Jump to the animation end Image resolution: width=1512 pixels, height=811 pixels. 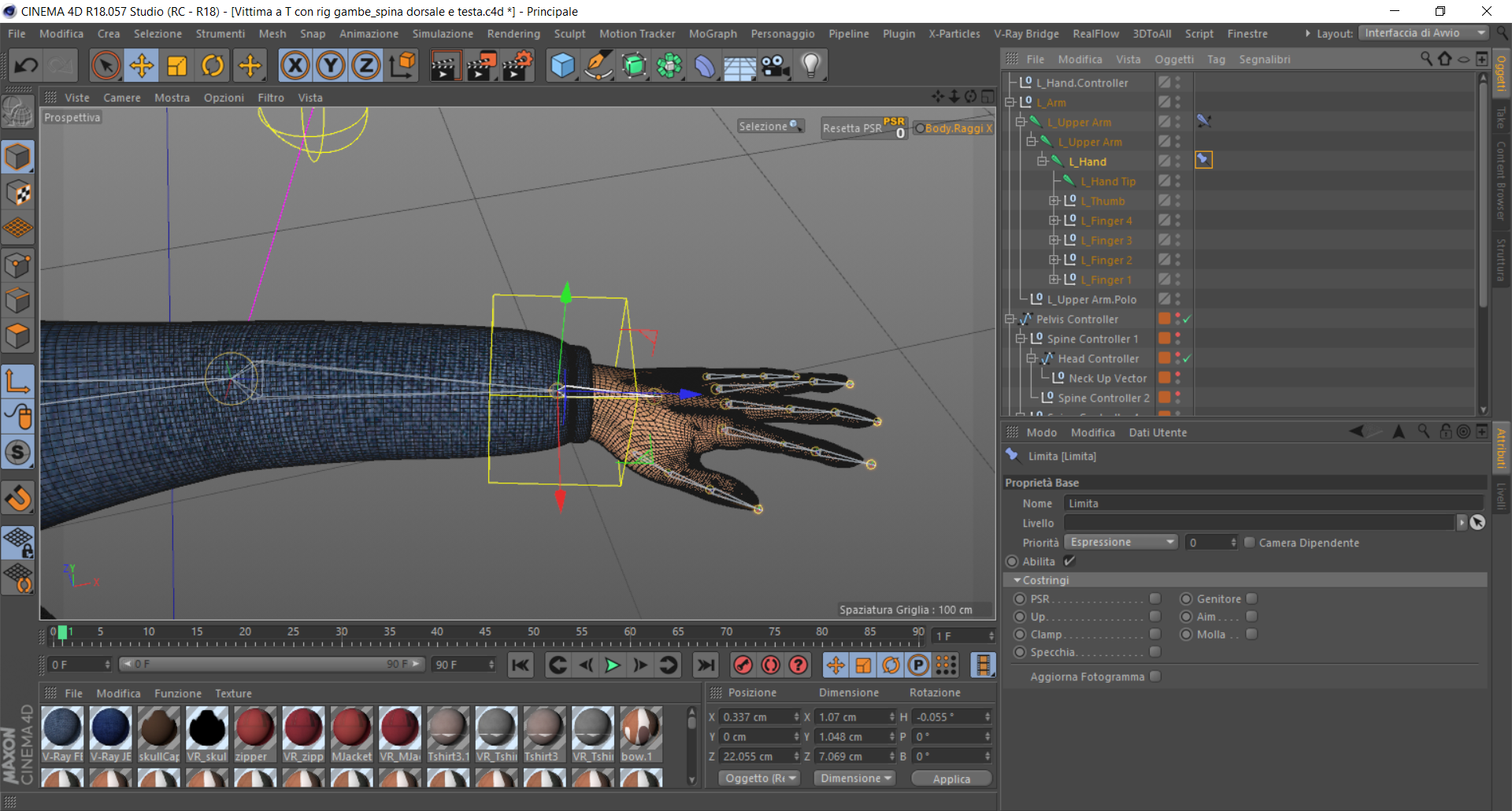[x=706, y=665]
